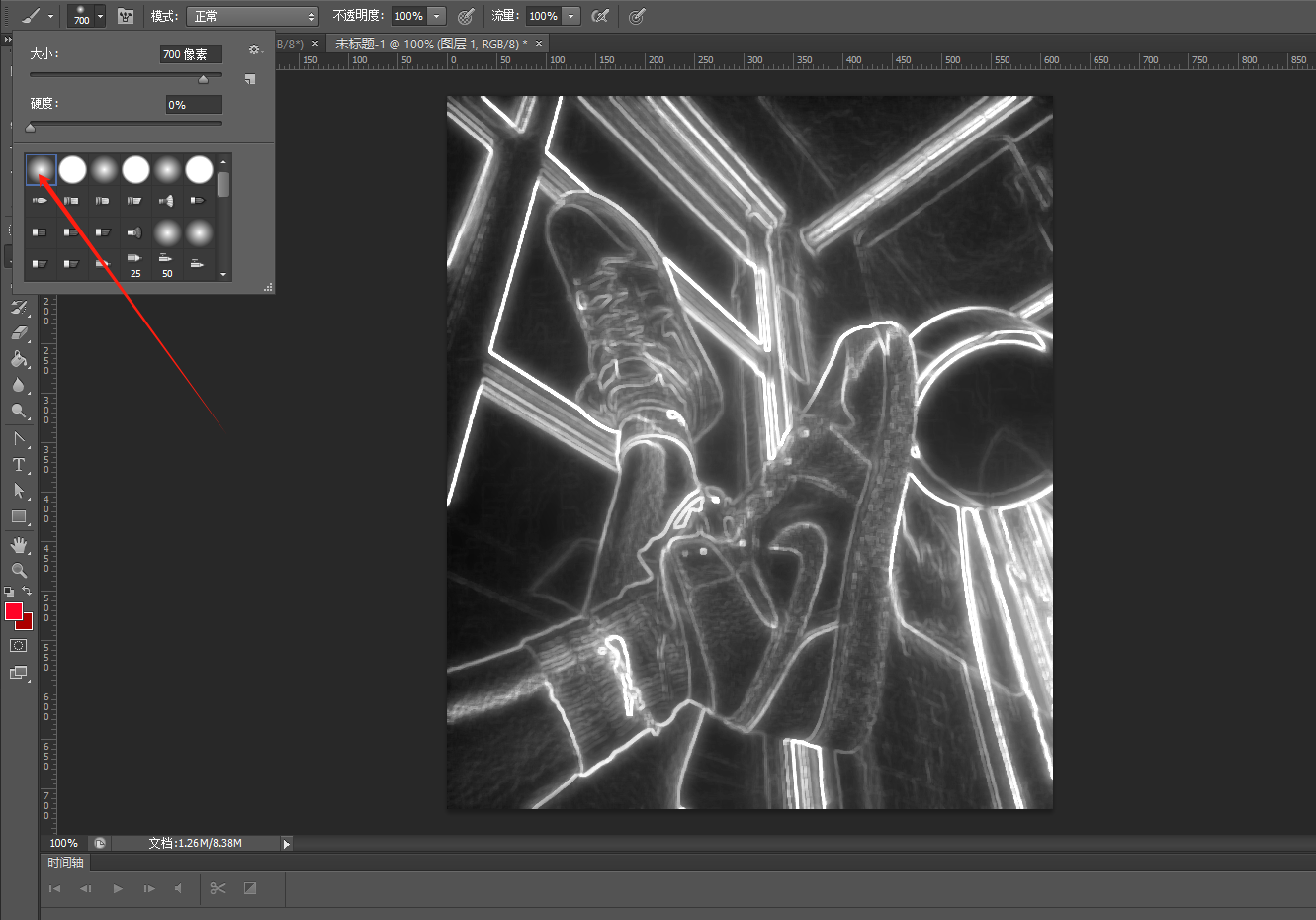Toggle Quick Mask mode
Screen dimensions: 1316x920
(19, 646)
